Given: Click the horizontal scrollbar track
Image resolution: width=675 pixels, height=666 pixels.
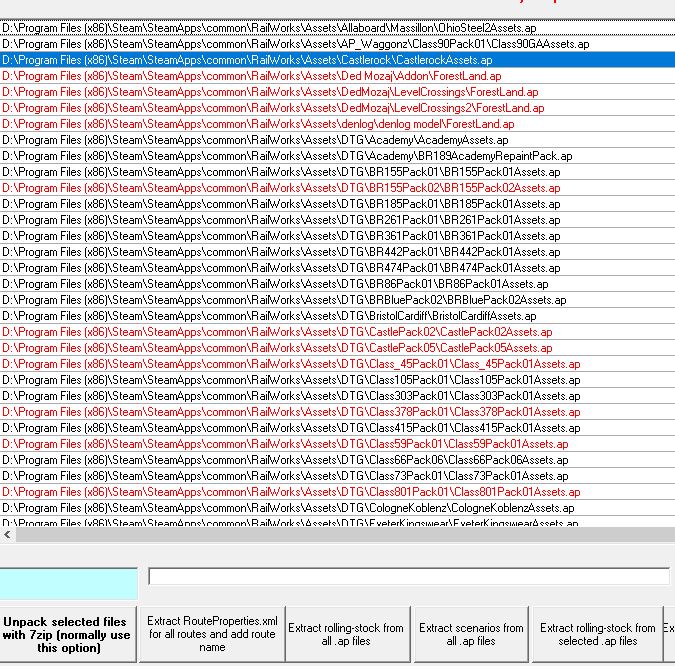Looking at the screenshot, I should click(x=345, y=535).
